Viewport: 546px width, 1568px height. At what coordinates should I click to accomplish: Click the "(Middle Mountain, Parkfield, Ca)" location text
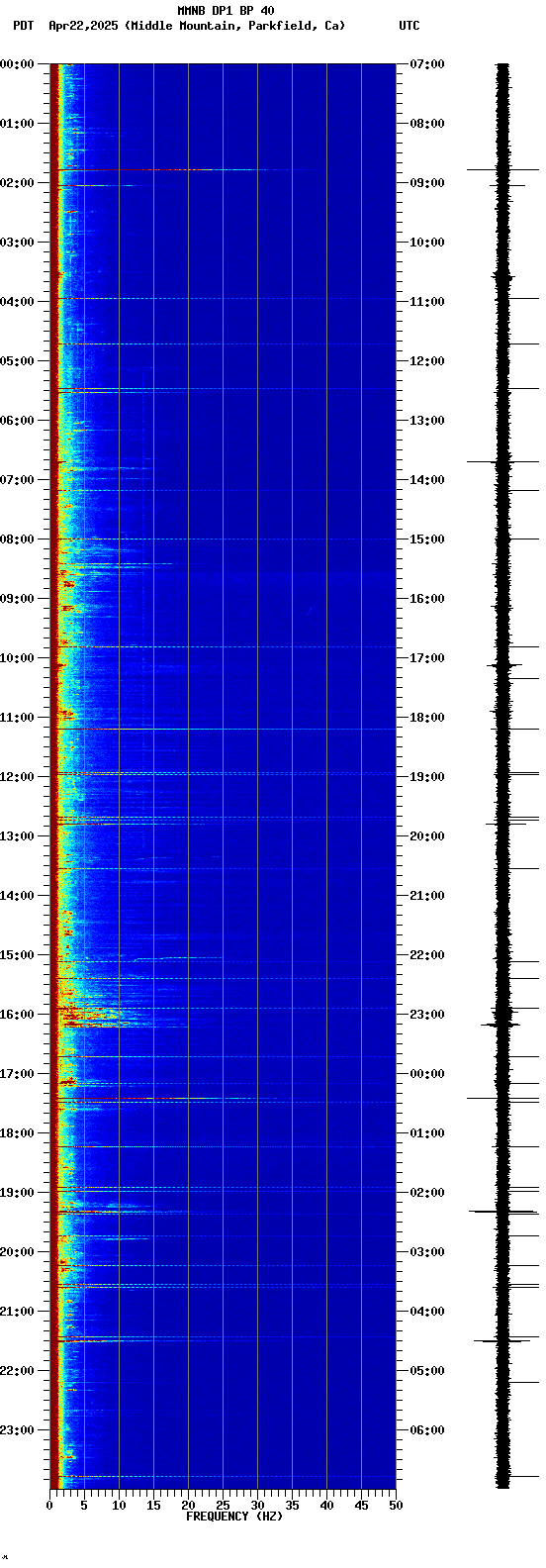235,26
